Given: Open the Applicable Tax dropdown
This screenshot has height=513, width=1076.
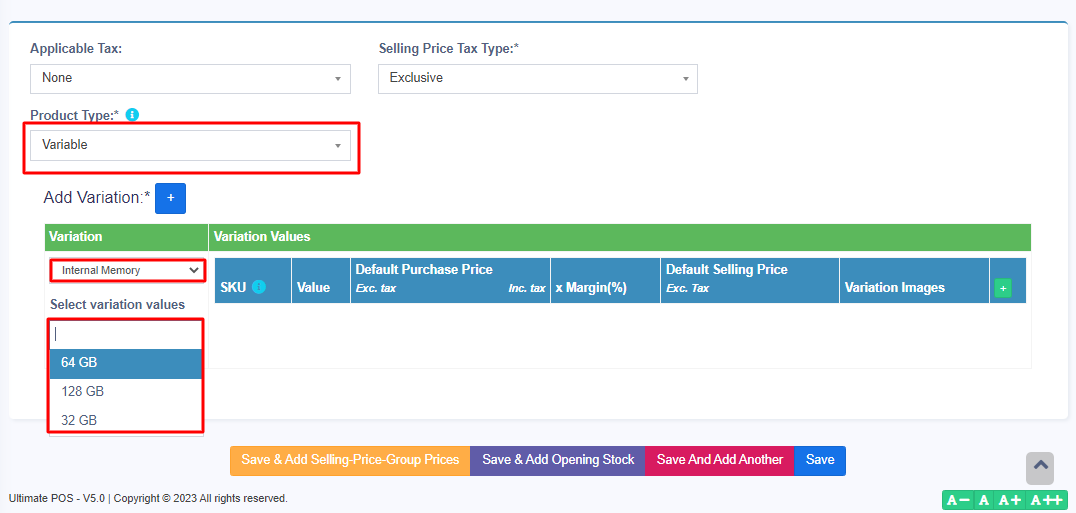Looking at the screenshot, I should [x=190, y=78].
